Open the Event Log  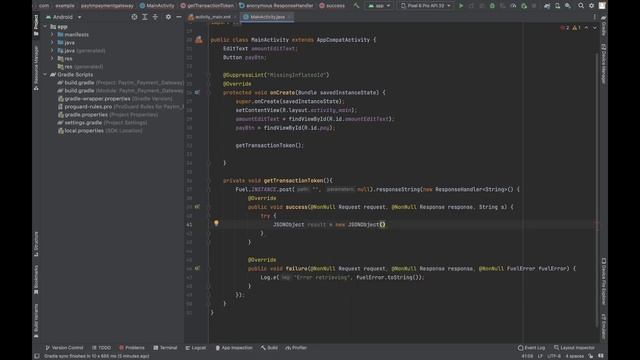pyautogui.click(x=531, y=348)
